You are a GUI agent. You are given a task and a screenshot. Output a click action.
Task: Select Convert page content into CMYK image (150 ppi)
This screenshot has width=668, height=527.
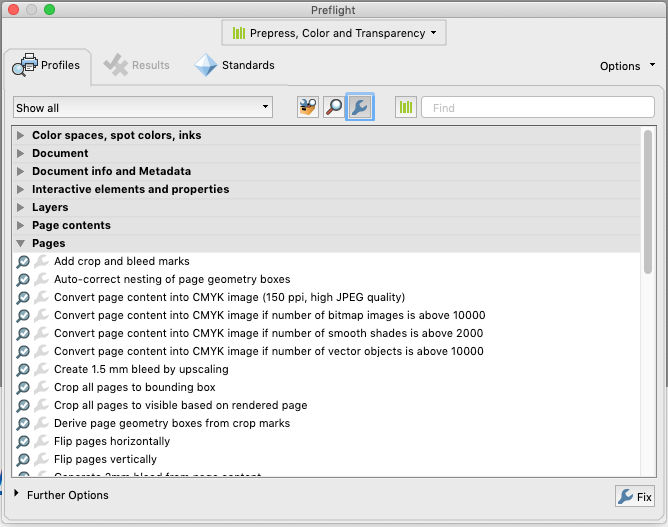[230, 297]
